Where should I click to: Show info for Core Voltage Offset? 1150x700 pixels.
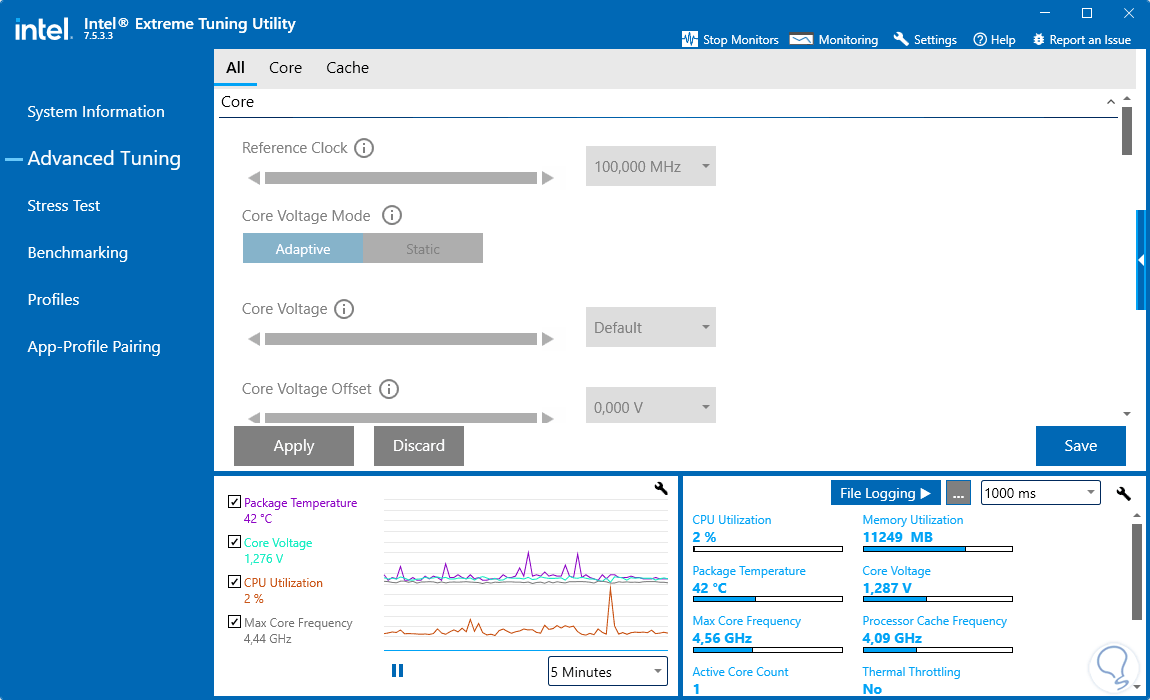[389, 389]
